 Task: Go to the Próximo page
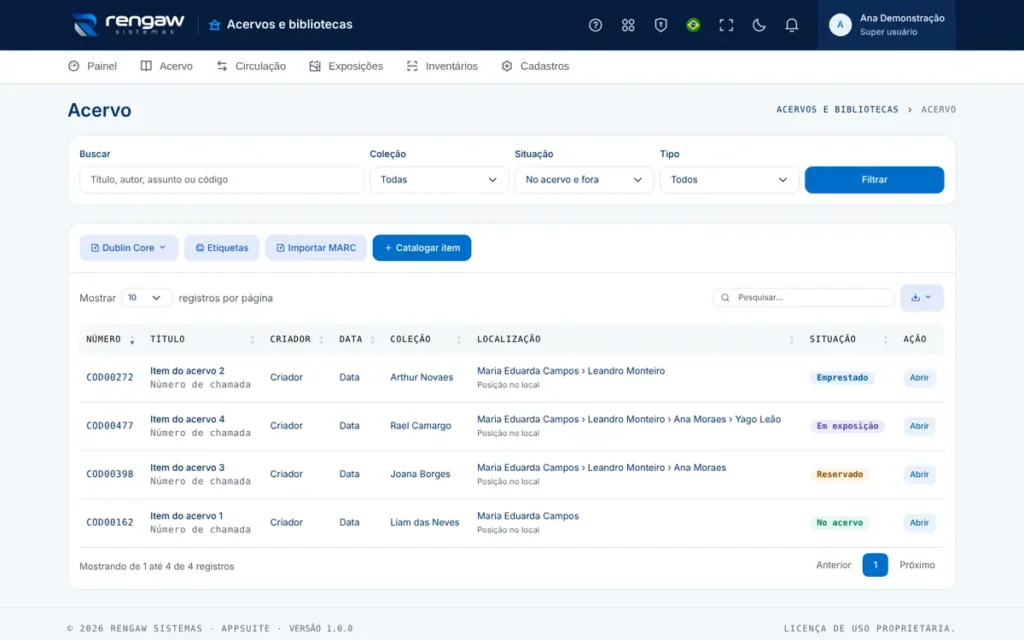[917, 565]
